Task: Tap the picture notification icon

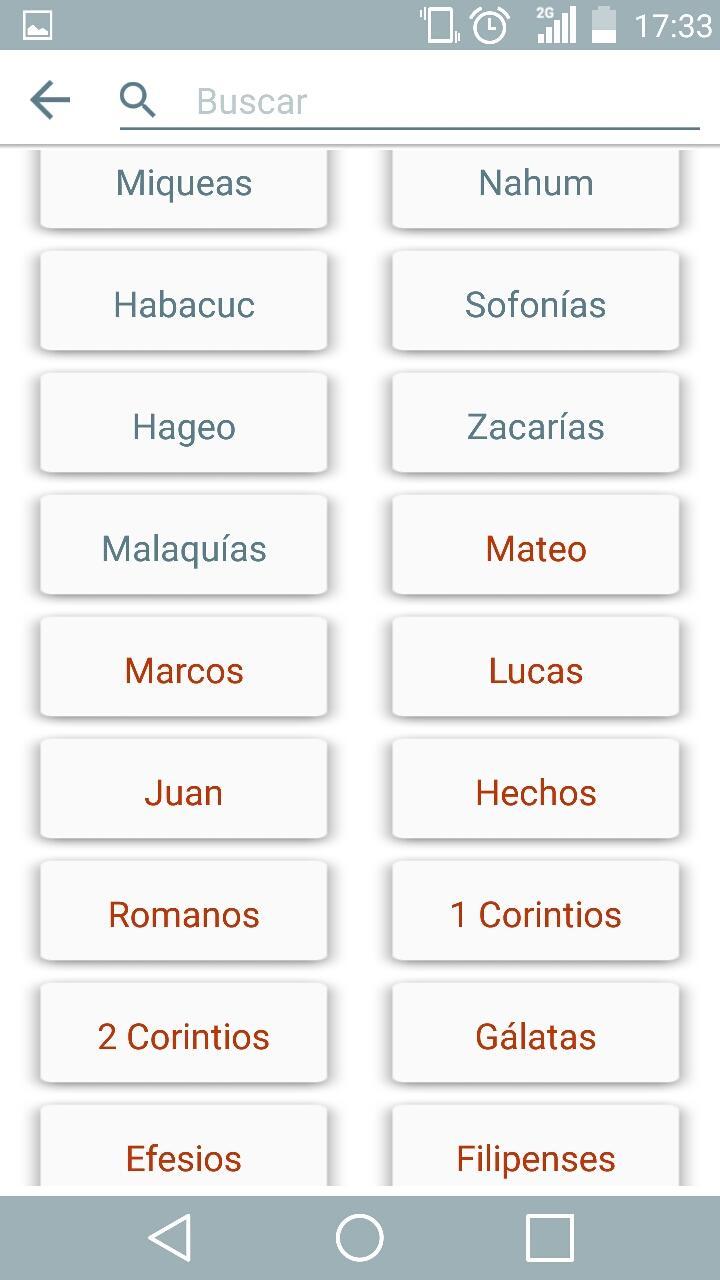Action: coord(37,25)
